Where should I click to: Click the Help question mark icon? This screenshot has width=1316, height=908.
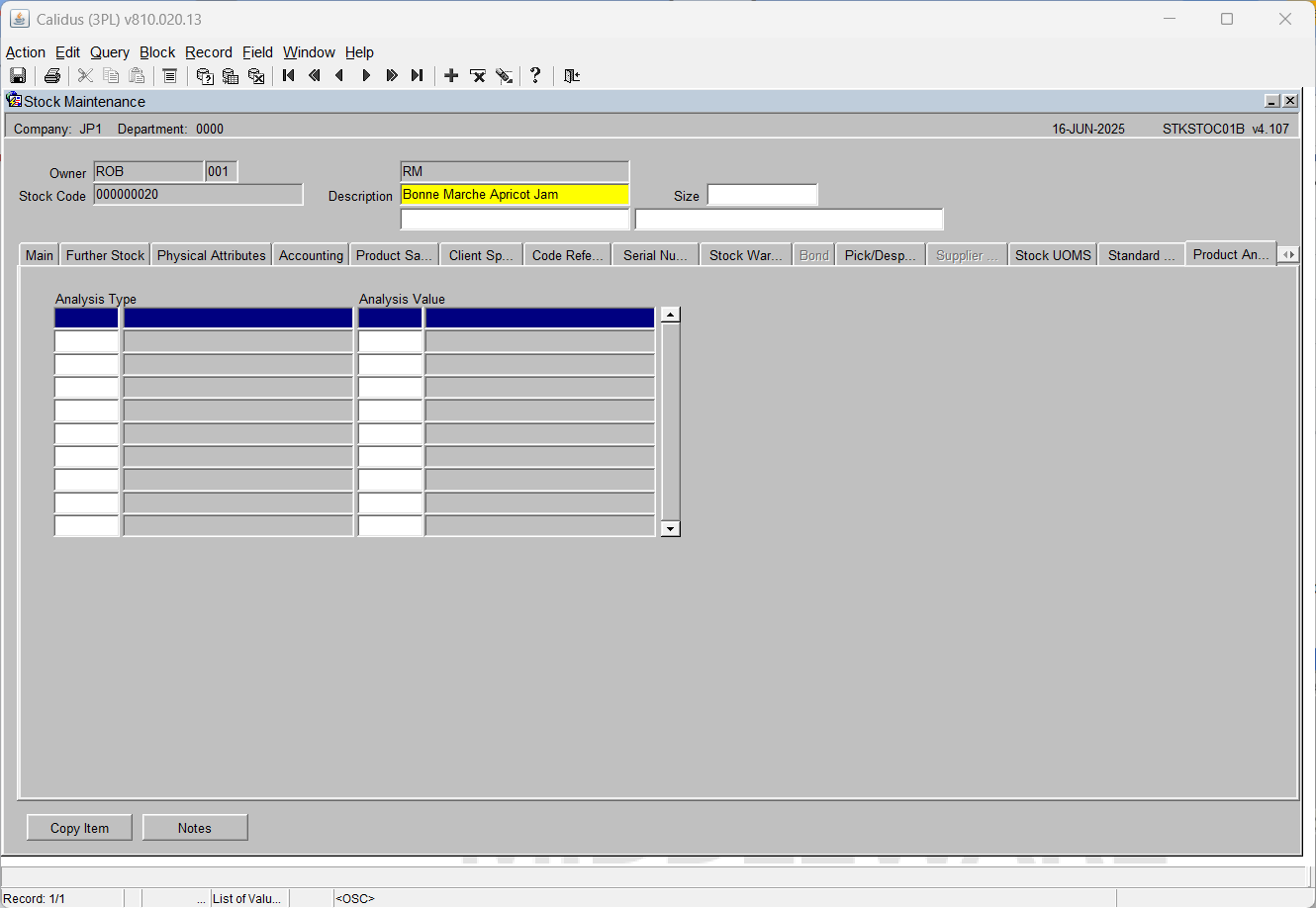tap(535, 75)
